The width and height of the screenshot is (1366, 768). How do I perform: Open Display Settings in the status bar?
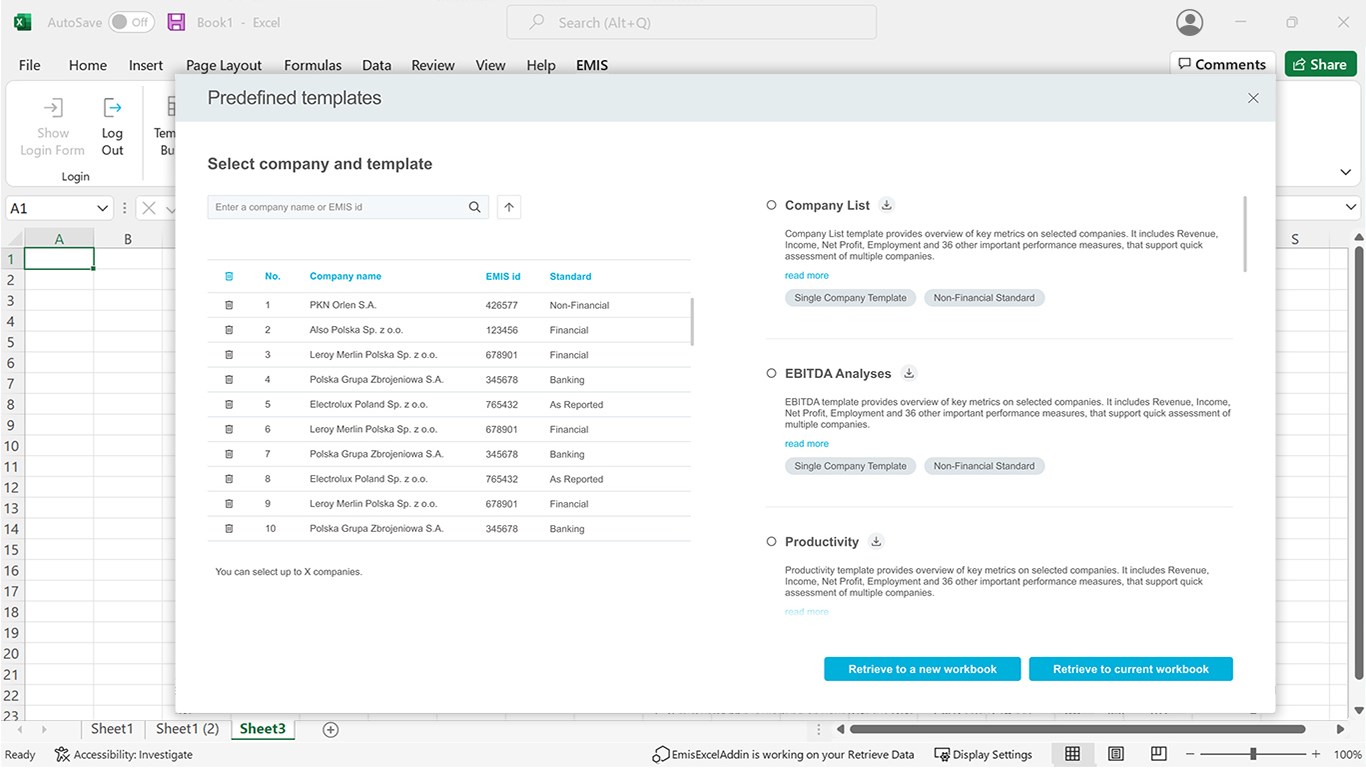[983, 755]
